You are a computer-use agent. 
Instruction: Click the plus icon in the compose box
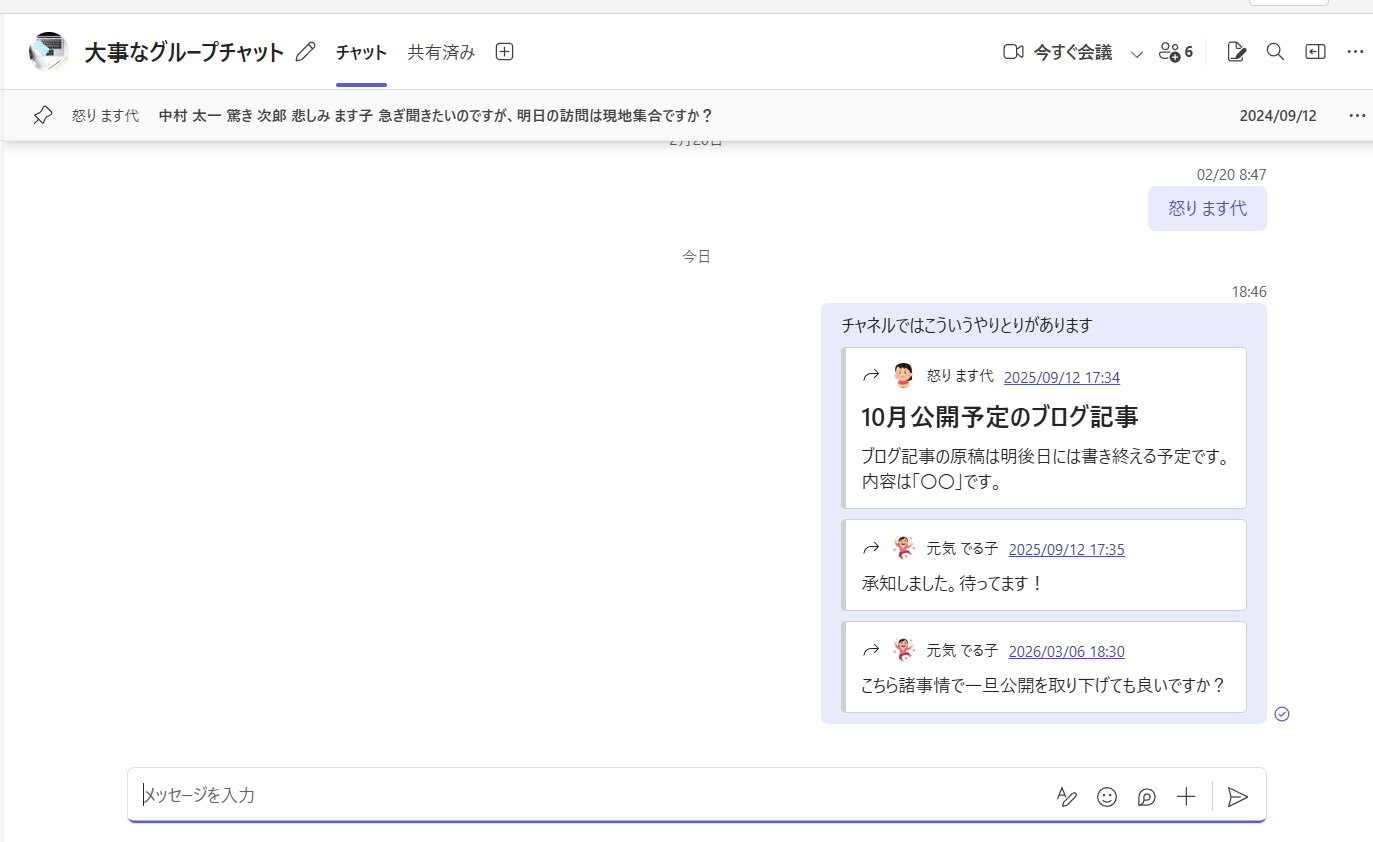[x=1186, y=797]
